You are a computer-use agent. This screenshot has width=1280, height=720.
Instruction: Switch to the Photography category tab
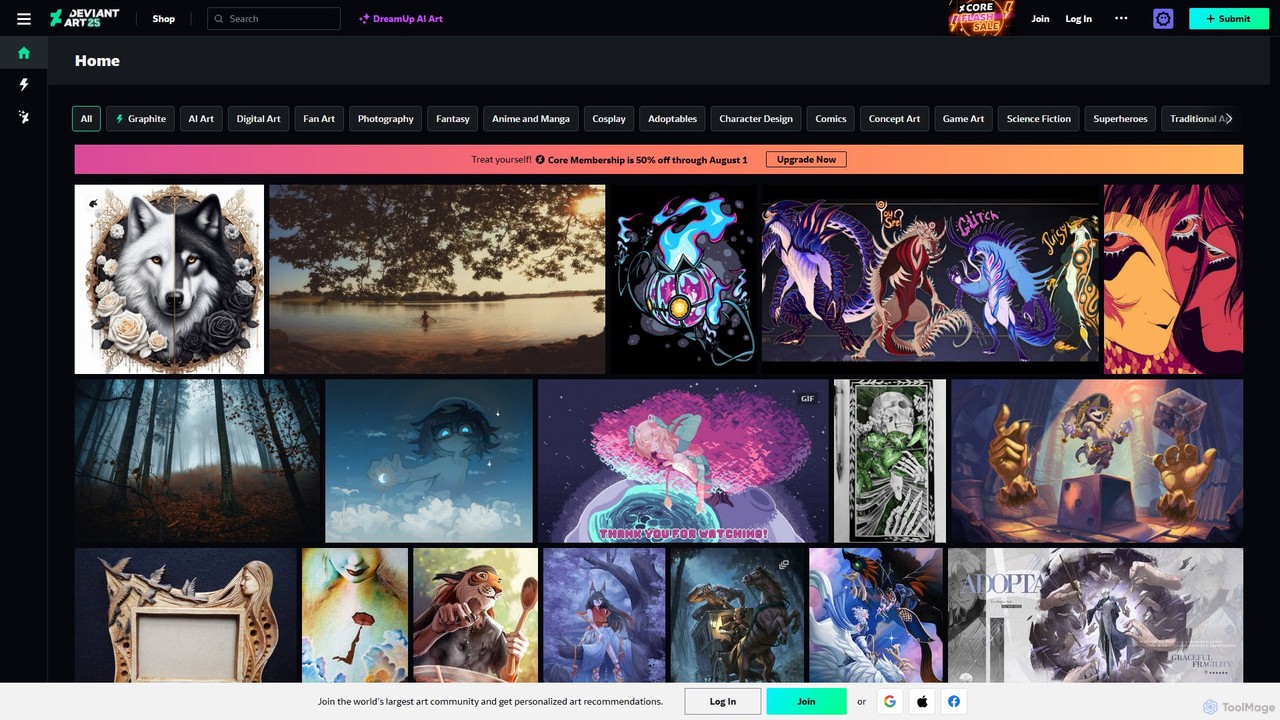(385, 119)
